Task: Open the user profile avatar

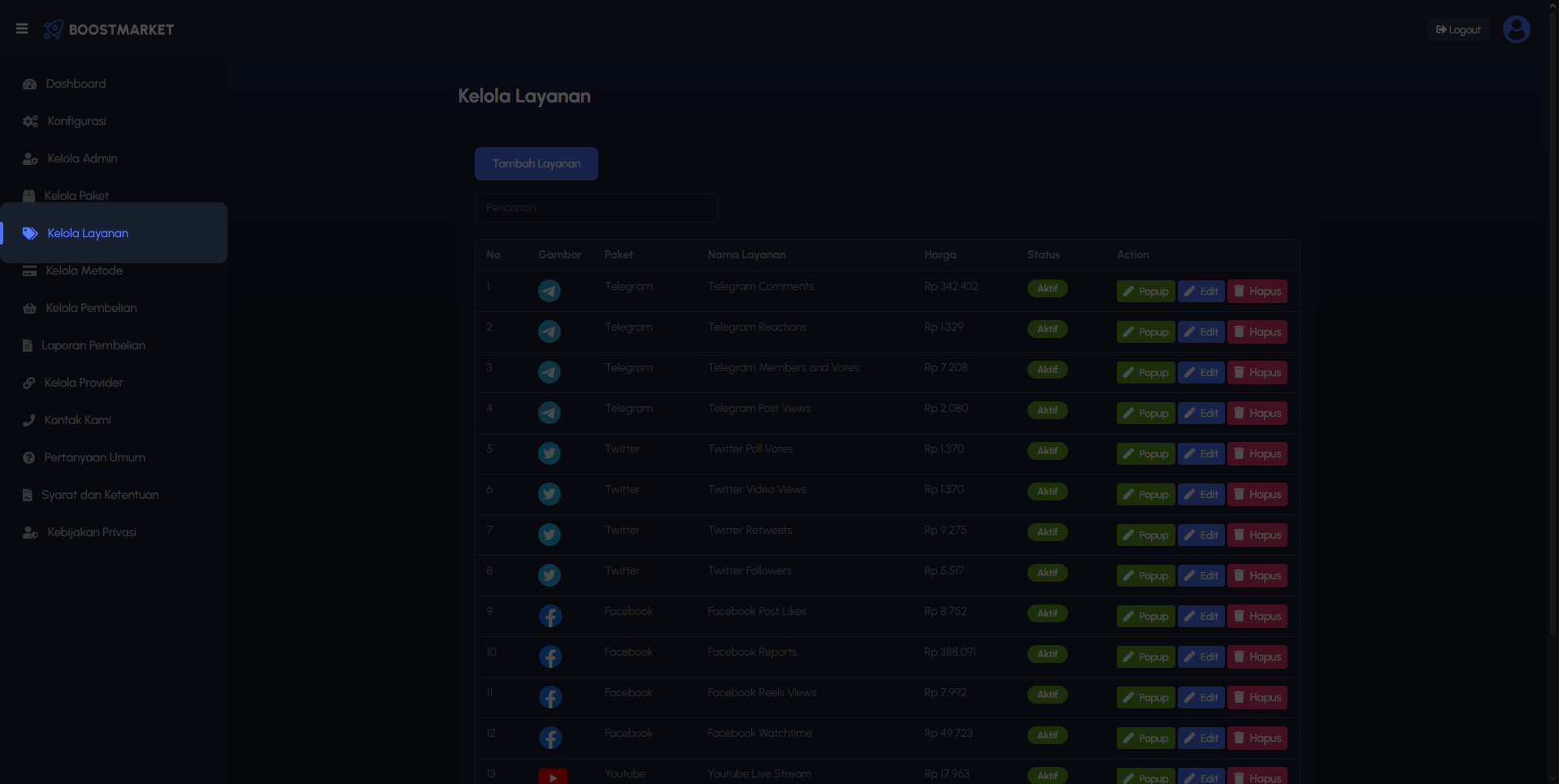Action: coord(1516,29)
